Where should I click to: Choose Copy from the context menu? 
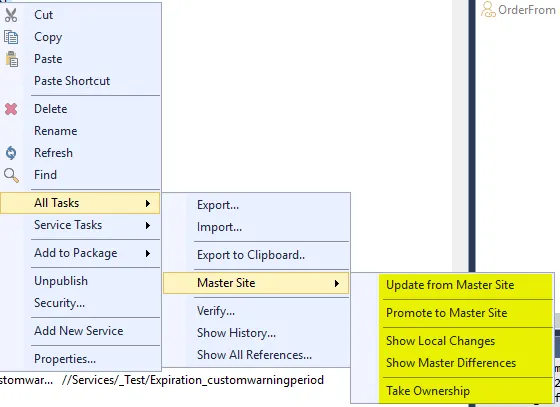click(x=81, y=37)
